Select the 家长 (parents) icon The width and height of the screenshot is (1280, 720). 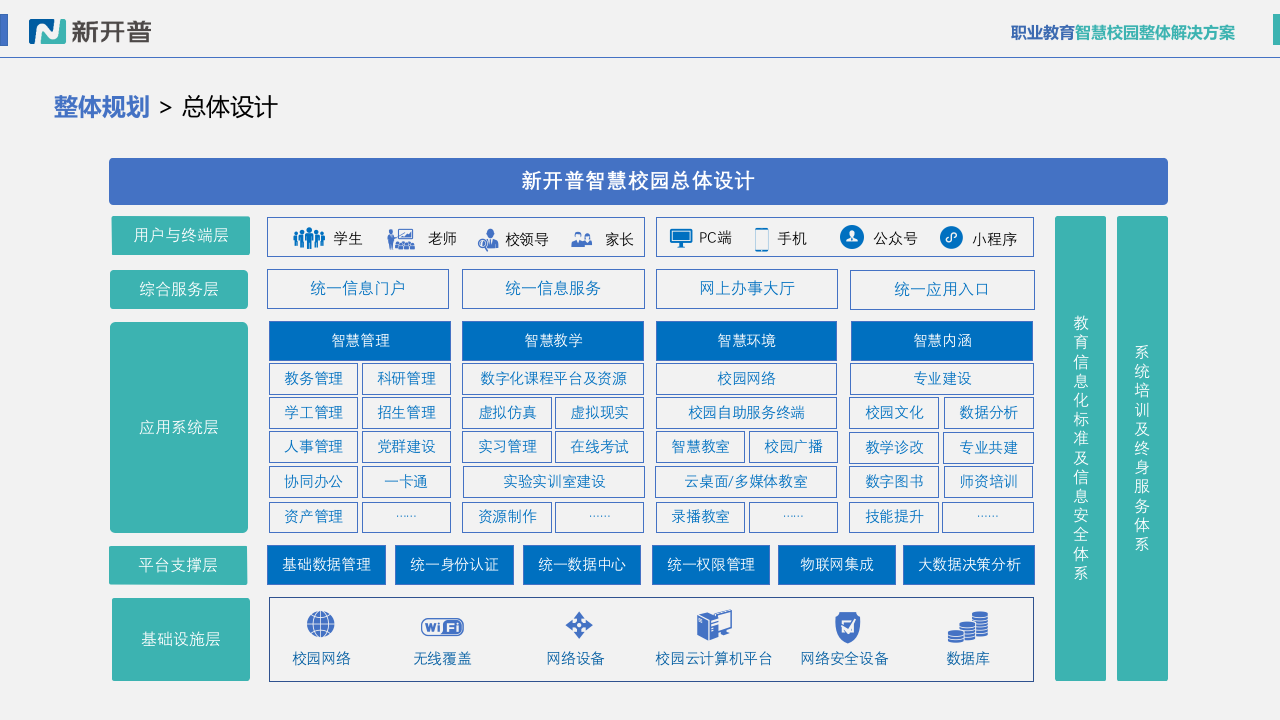pyautogui.click(x=583, y=238)
